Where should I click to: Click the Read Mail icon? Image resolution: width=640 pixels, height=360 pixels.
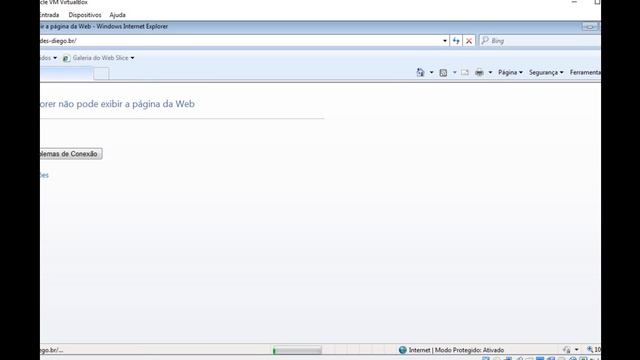coord(465,72)
